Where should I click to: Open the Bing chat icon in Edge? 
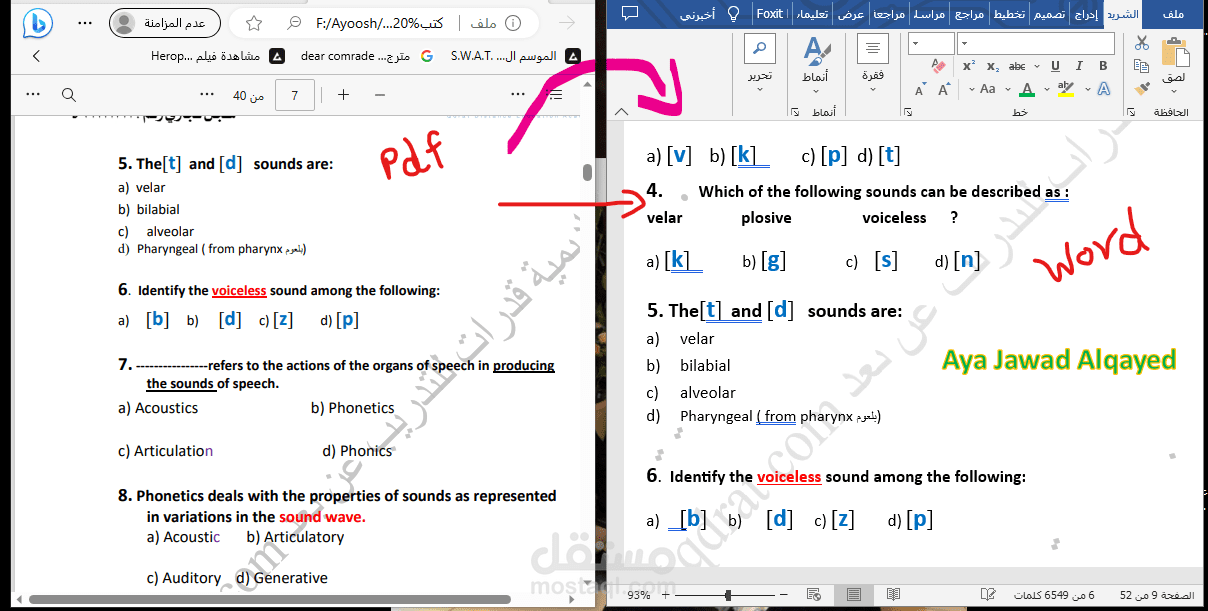click(37, 22)
